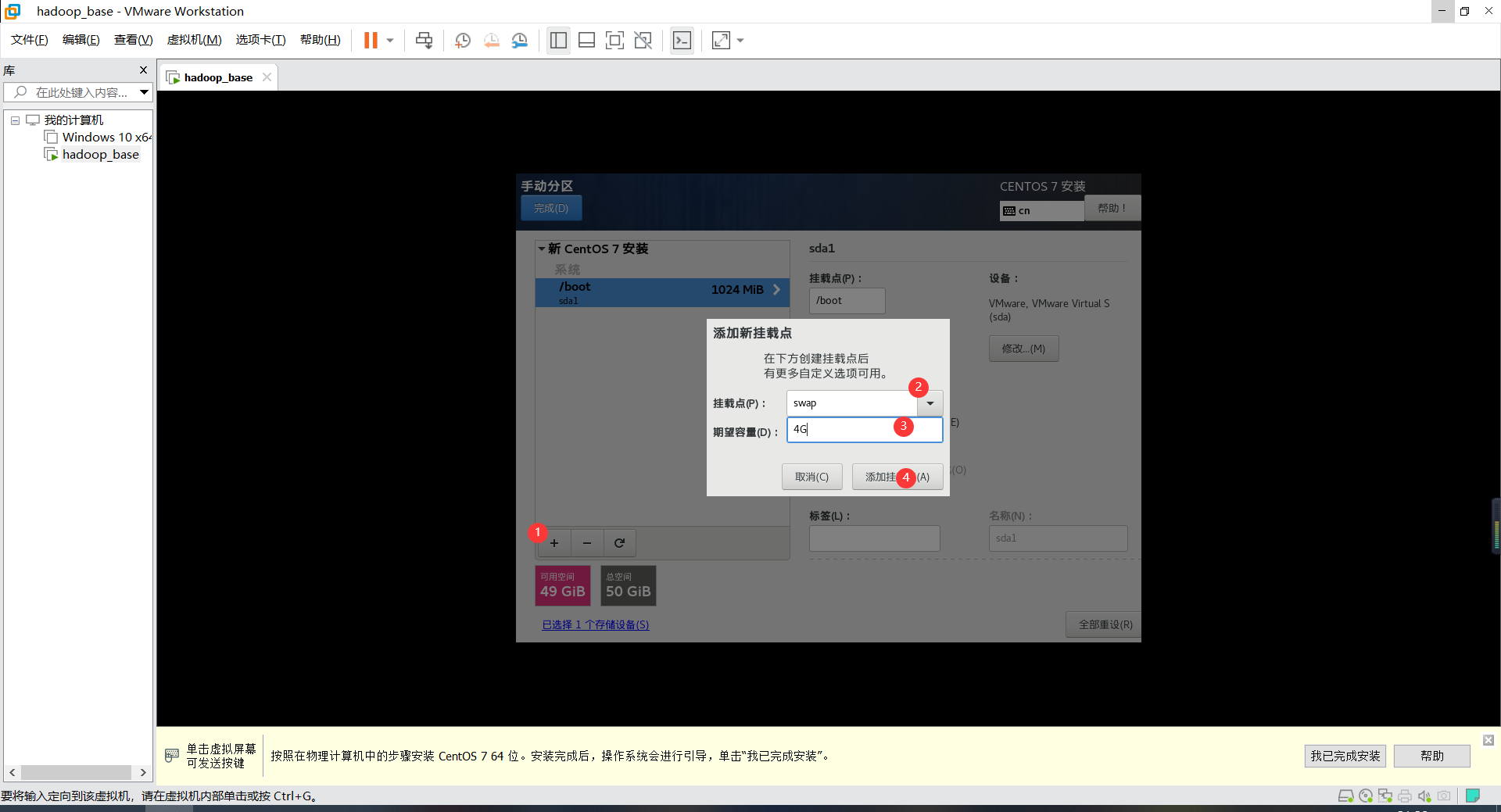Click the 帮助 button in the hint bar
Image resolution: width=1501 pixels, height=812 pixels.
point(1432,757)
